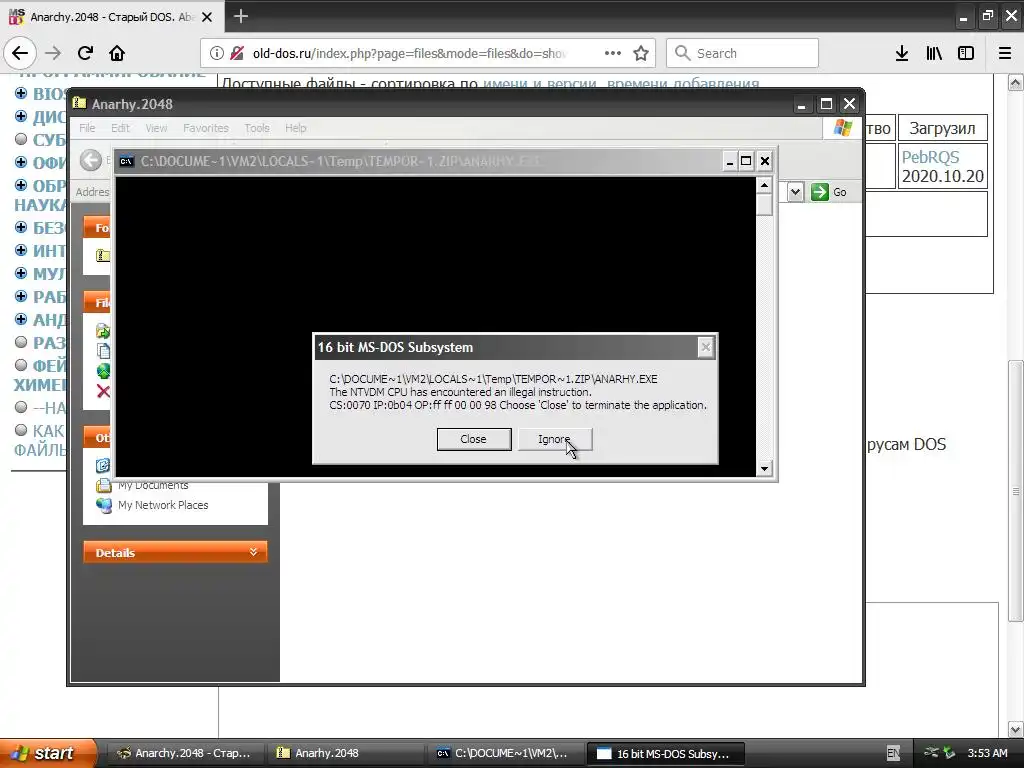Select the СУБ category bullet
1024x768 pixels.
click(x=21, y=139)
